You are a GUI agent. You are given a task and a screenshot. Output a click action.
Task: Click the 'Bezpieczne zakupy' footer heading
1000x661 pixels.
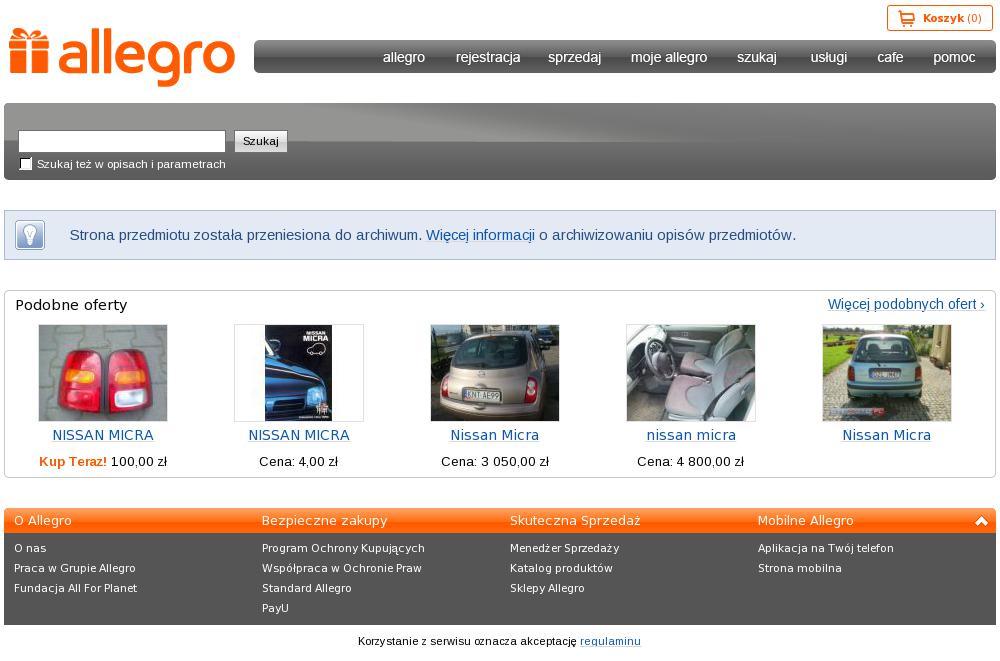[x=325, y=521]
